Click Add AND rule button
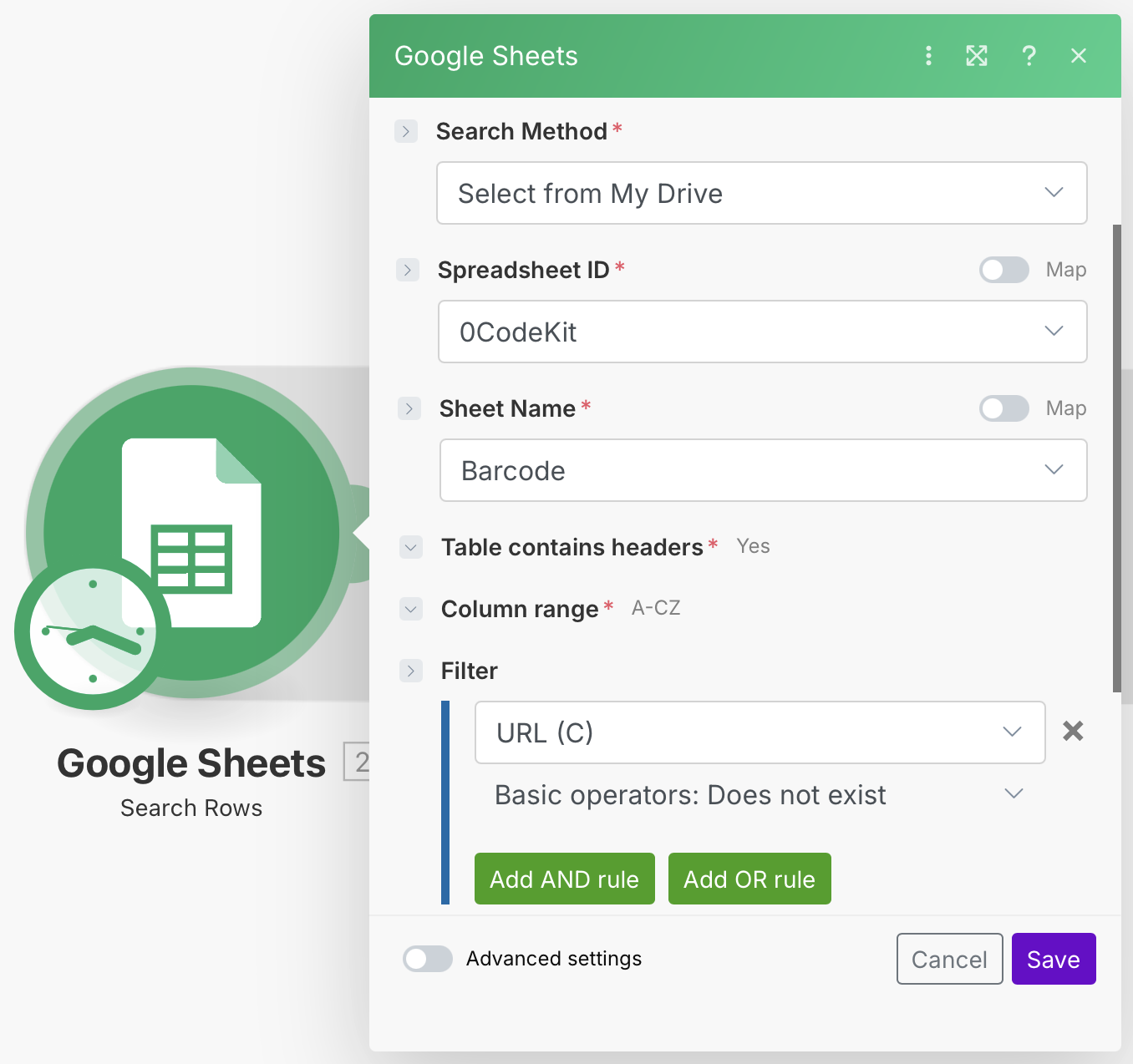Viewport: 1133px width, 1064px height. pos(565,879)
